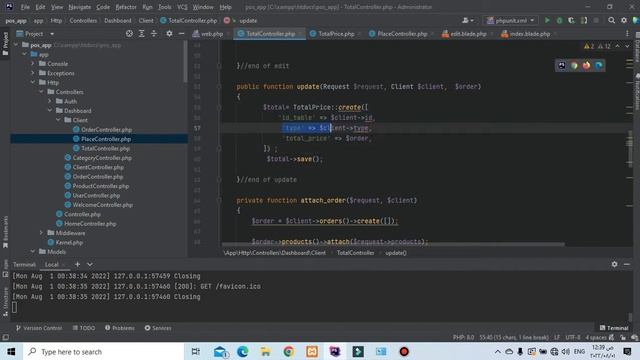640x360 pixels.
Task: Click editor horizontal scrollbar
Action: pyautogui.click(x=393, y=244)
